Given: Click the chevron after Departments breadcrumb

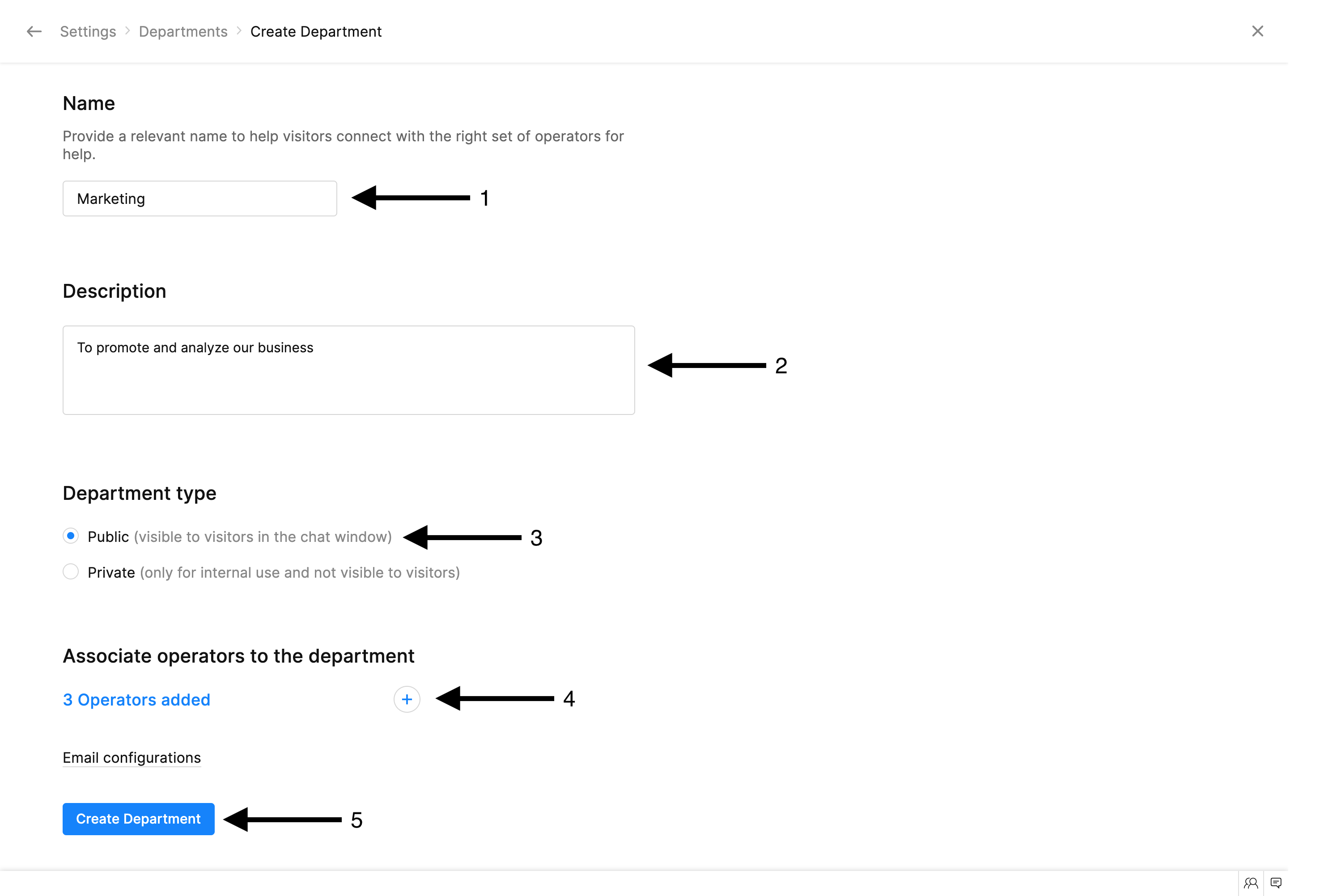Looking at the screenshot, I should pos(239,30).
